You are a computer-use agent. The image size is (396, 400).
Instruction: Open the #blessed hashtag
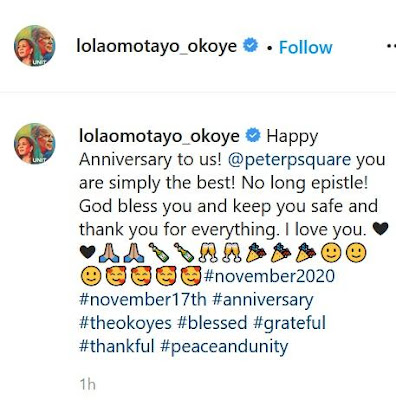pyautogui.click(x=212, y=323)
